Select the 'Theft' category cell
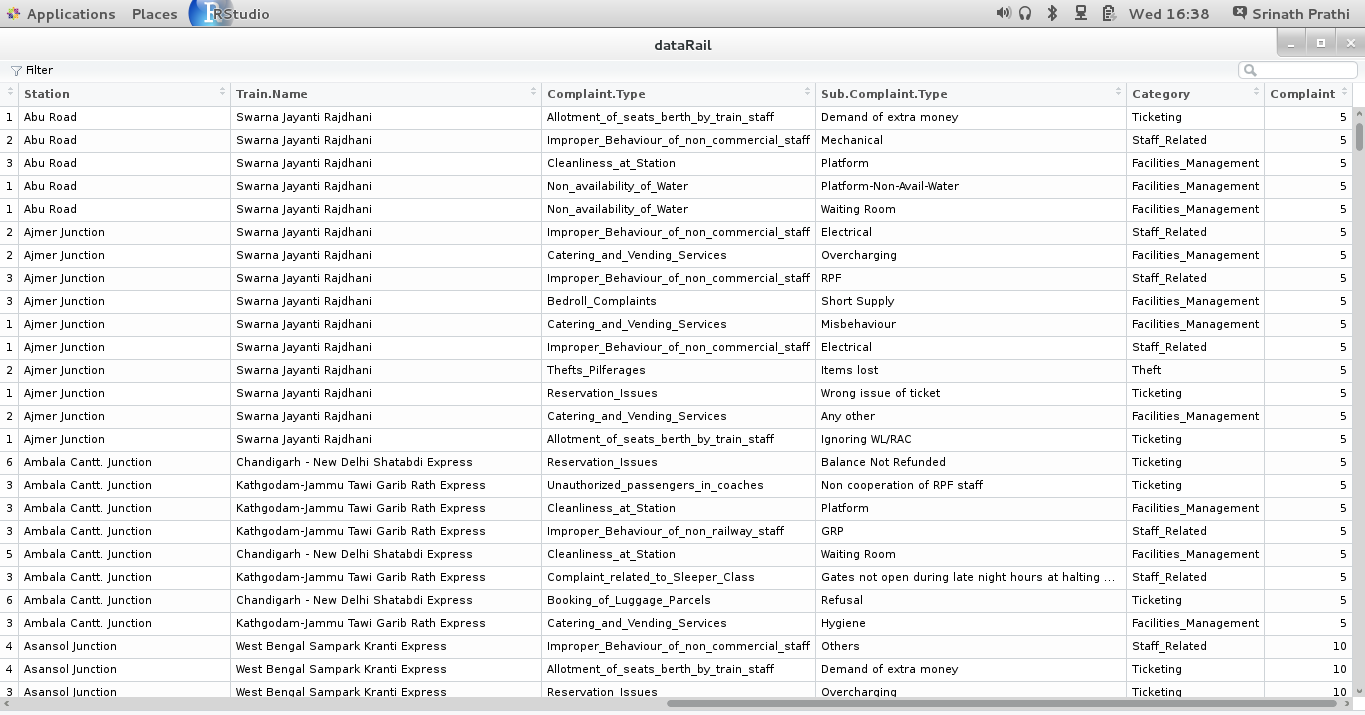Viewport: 1365px width, 715px height. coord(1195,370)
